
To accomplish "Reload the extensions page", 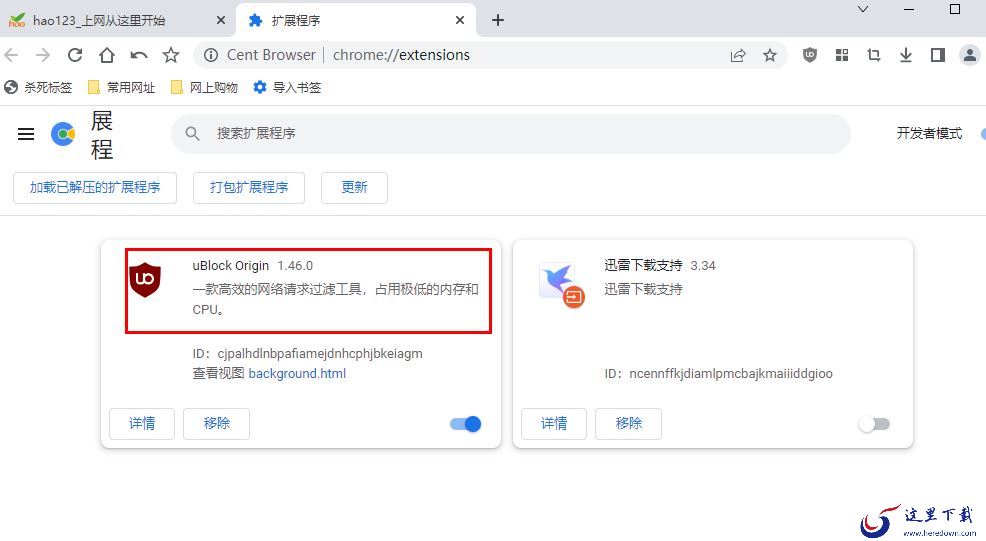I will coord(75,55).
